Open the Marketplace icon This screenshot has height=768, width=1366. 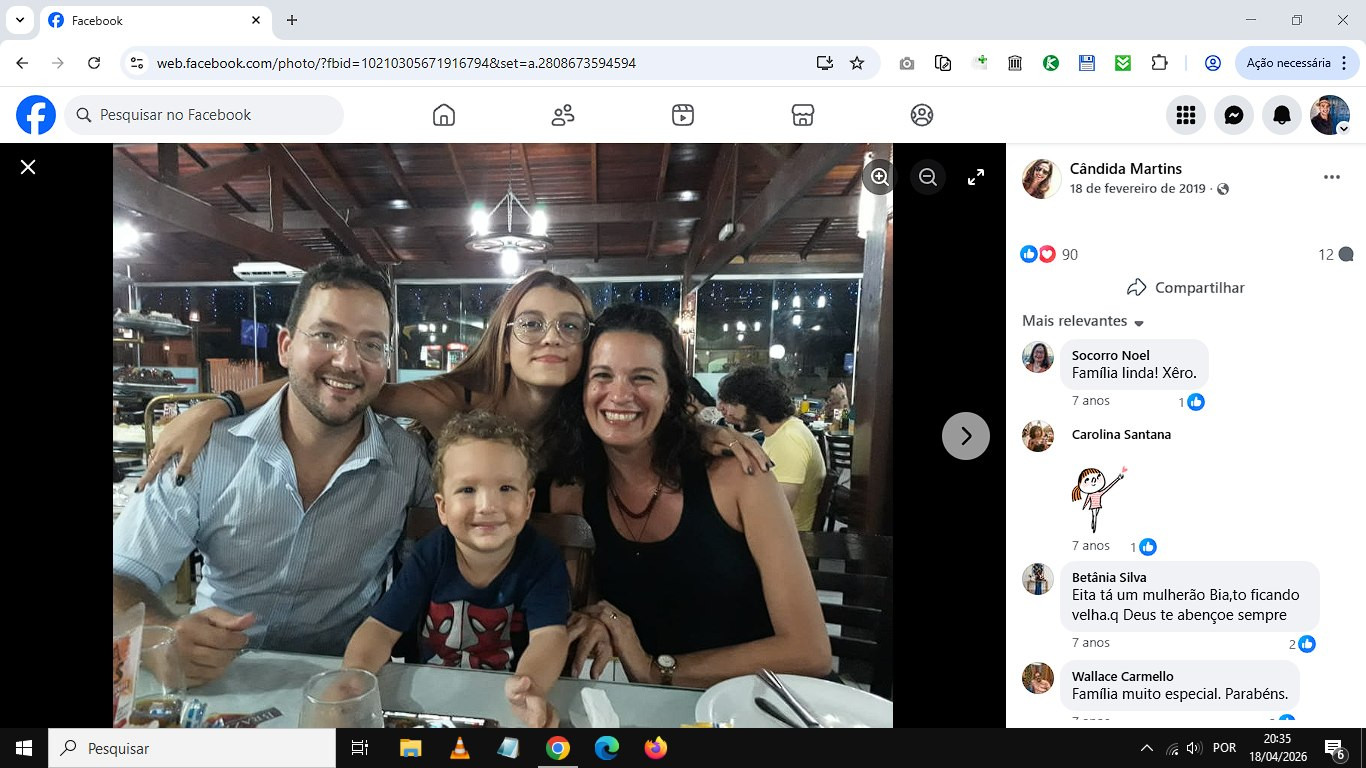coord(802,115)
